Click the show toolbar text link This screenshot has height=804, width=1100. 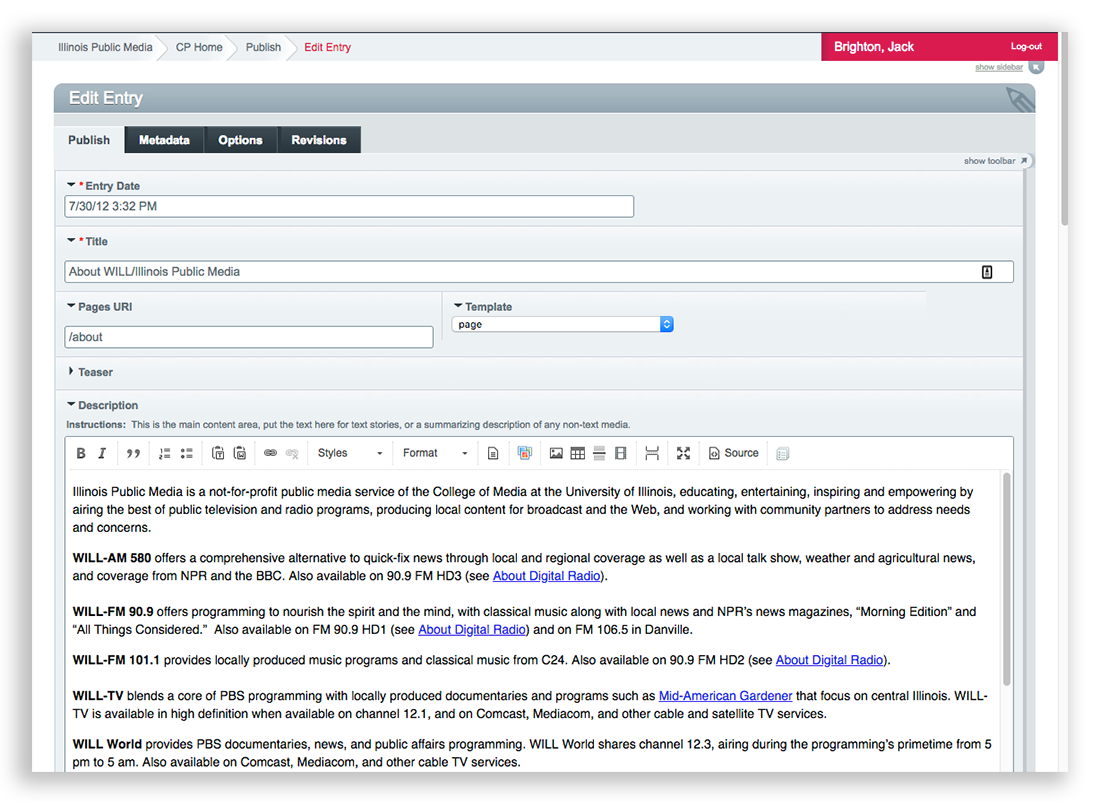point(989,161)
